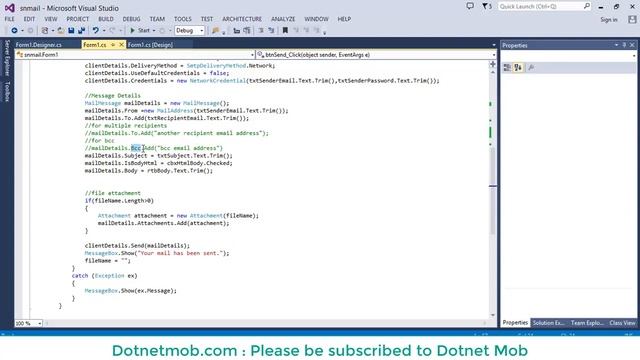The image size is (640, 360).
Task: Switch to the Form1.cs [Design] tab
Action: (150, 45)
